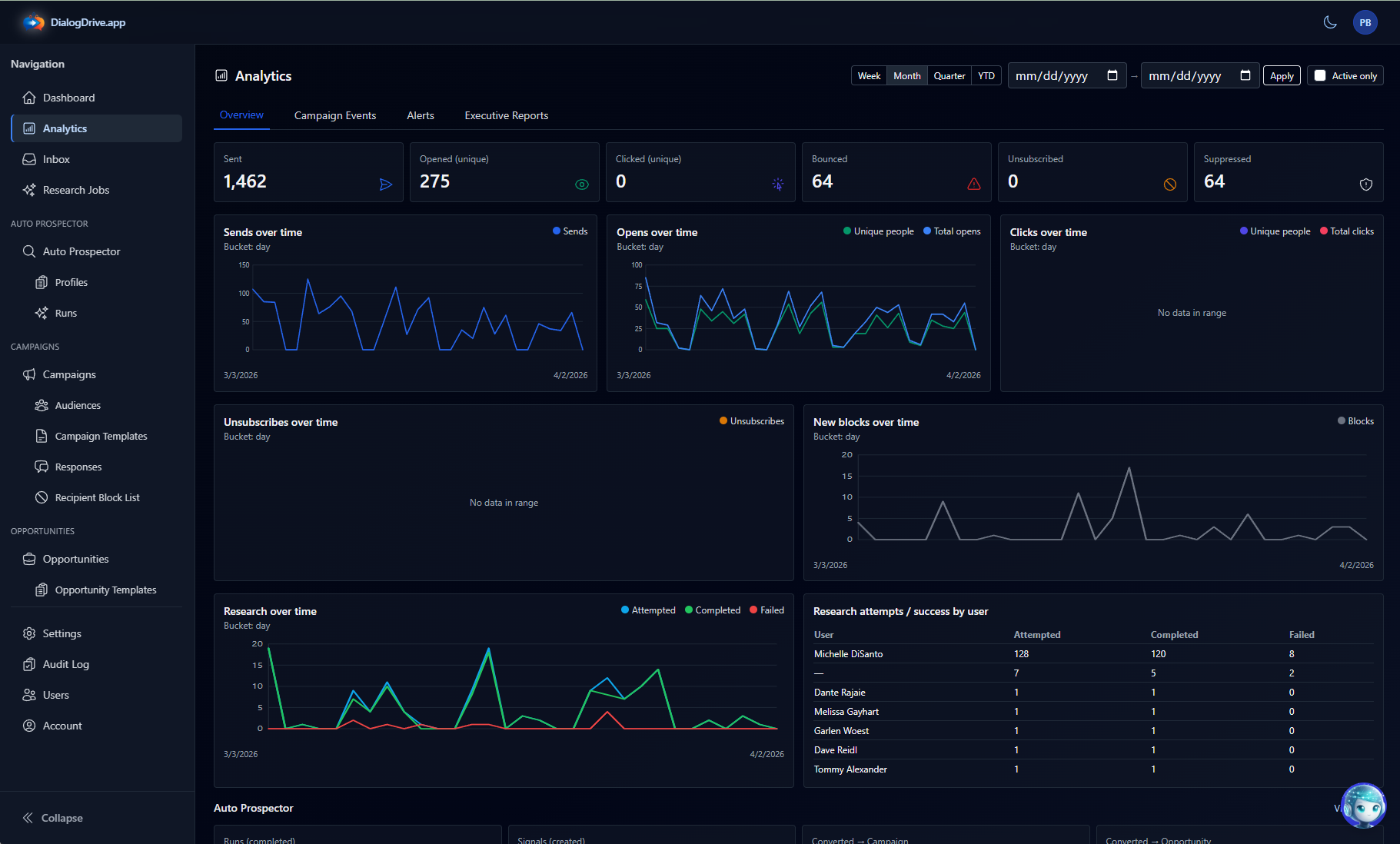Screen dimensions: 1400x844
Task: Switch to the Campaign Events tab
Action: coord(334,115)
